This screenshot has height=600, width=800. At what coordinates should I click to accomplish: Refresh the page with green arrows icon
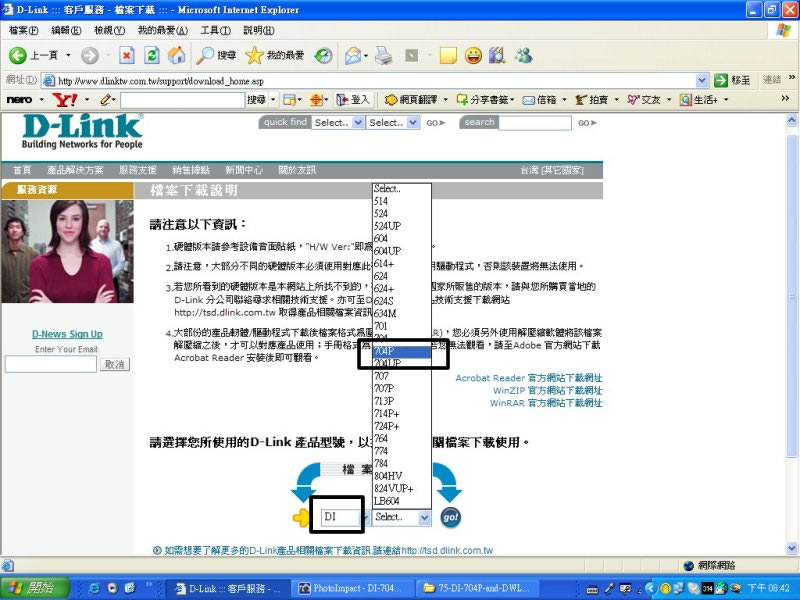[x=152, y=55]
